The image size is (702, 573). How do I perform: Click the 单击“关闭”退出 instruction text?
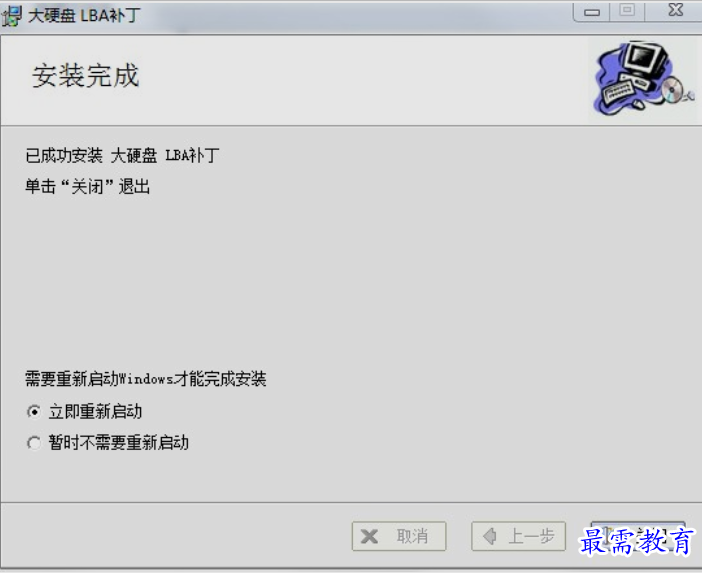tap(88, 186)
